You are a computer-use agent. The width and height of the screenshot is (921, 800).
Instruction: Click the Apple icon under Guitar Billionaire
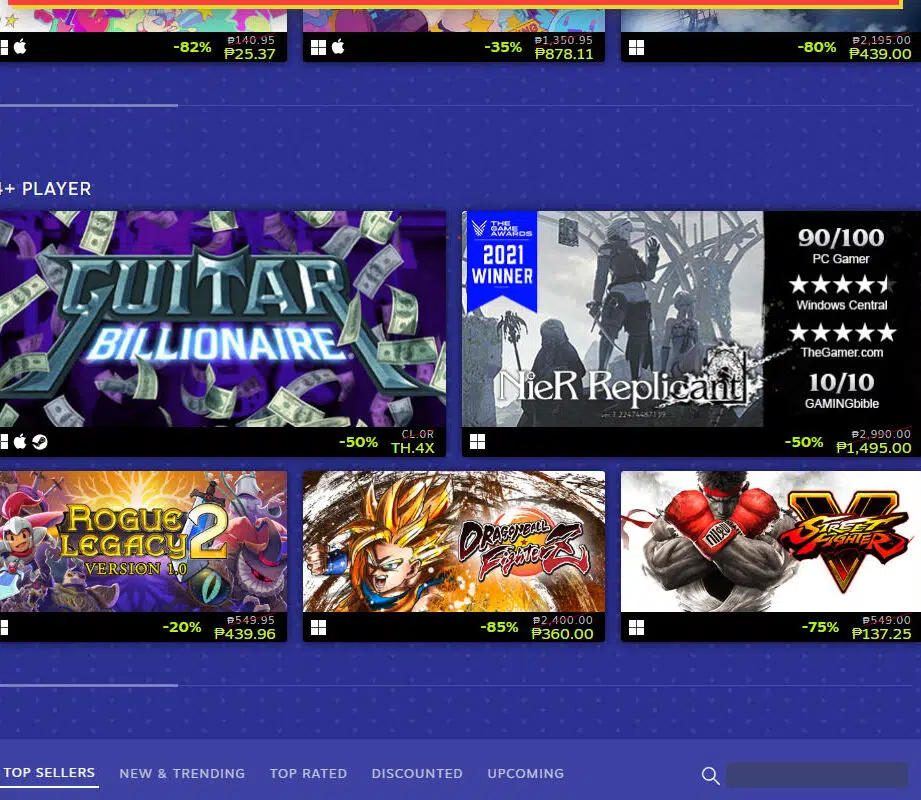20,441
